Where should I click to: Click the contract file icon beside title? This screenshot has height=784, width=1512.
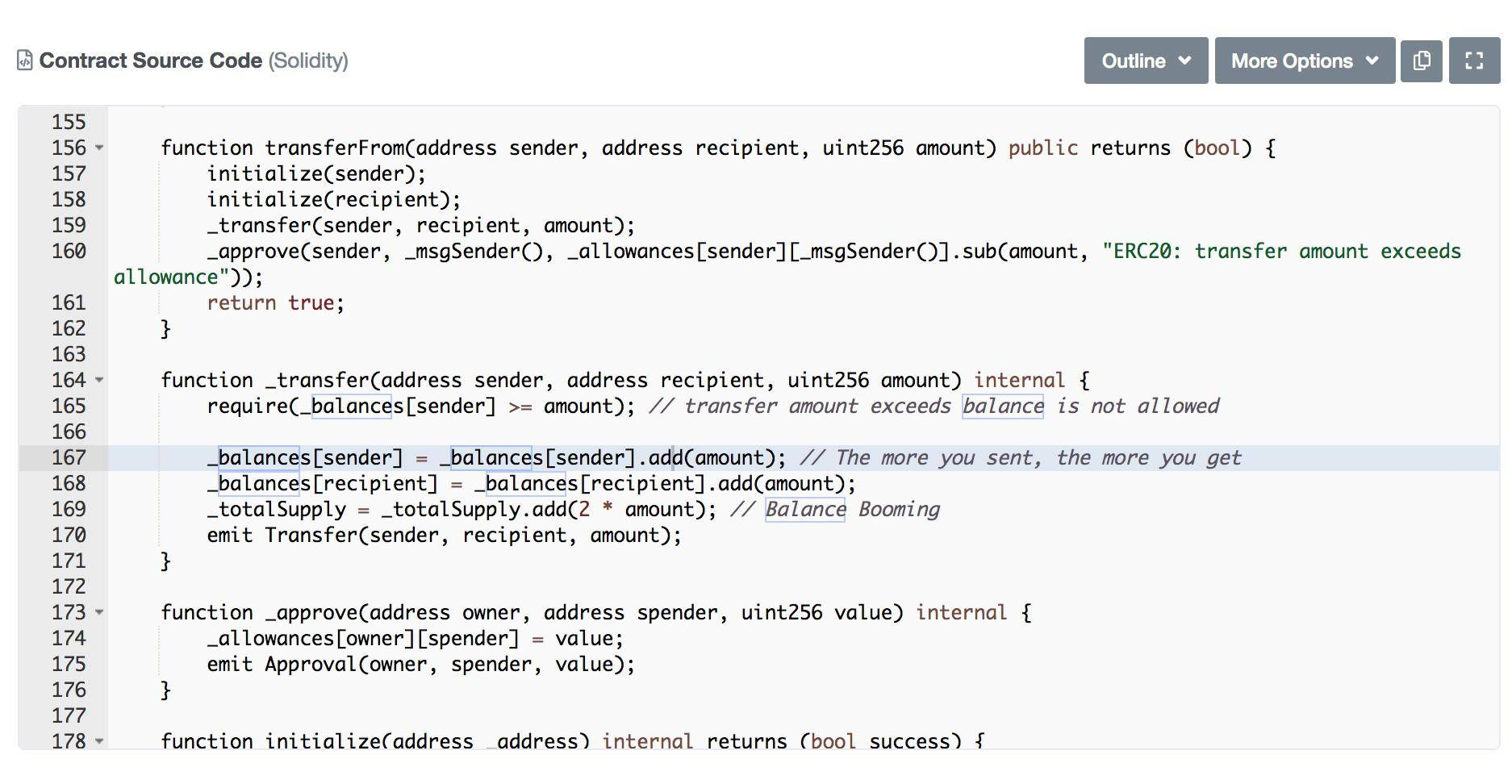pos(25,60)
